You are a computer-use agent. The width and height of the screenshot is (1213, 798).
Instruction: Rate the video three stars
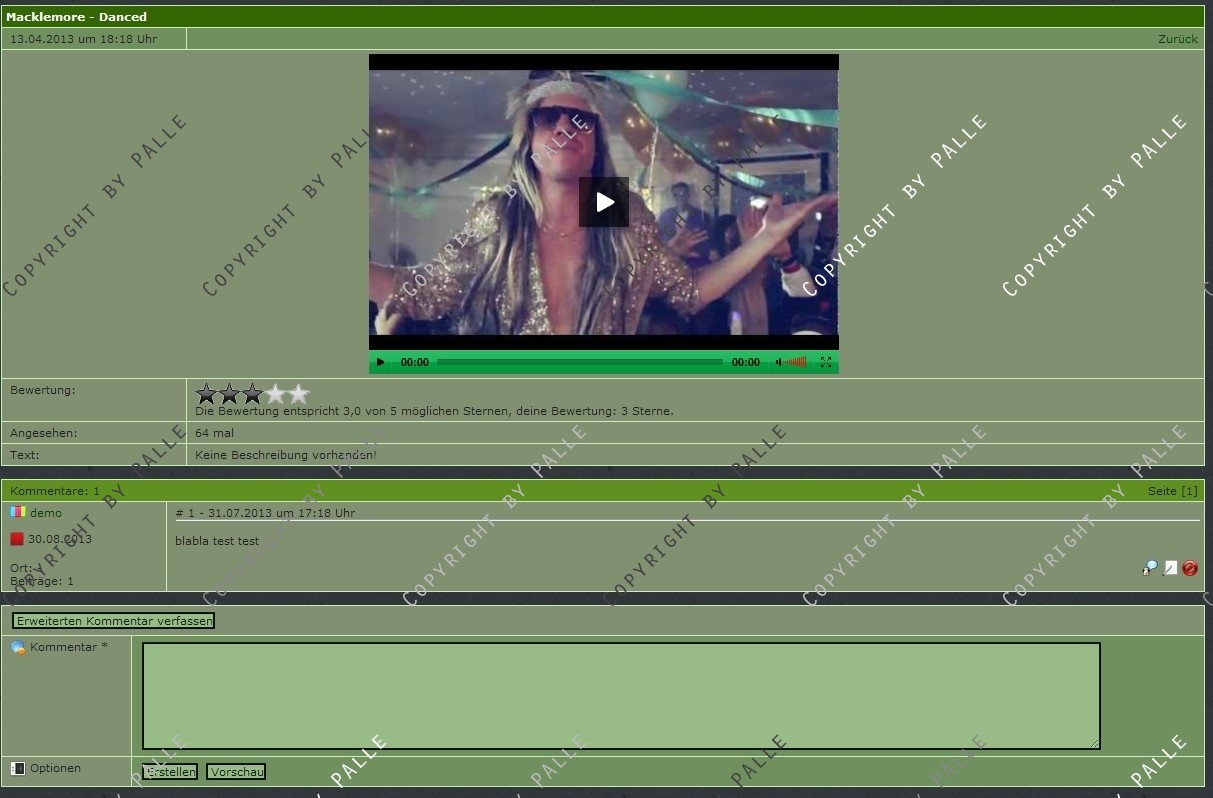click(253, 394)
